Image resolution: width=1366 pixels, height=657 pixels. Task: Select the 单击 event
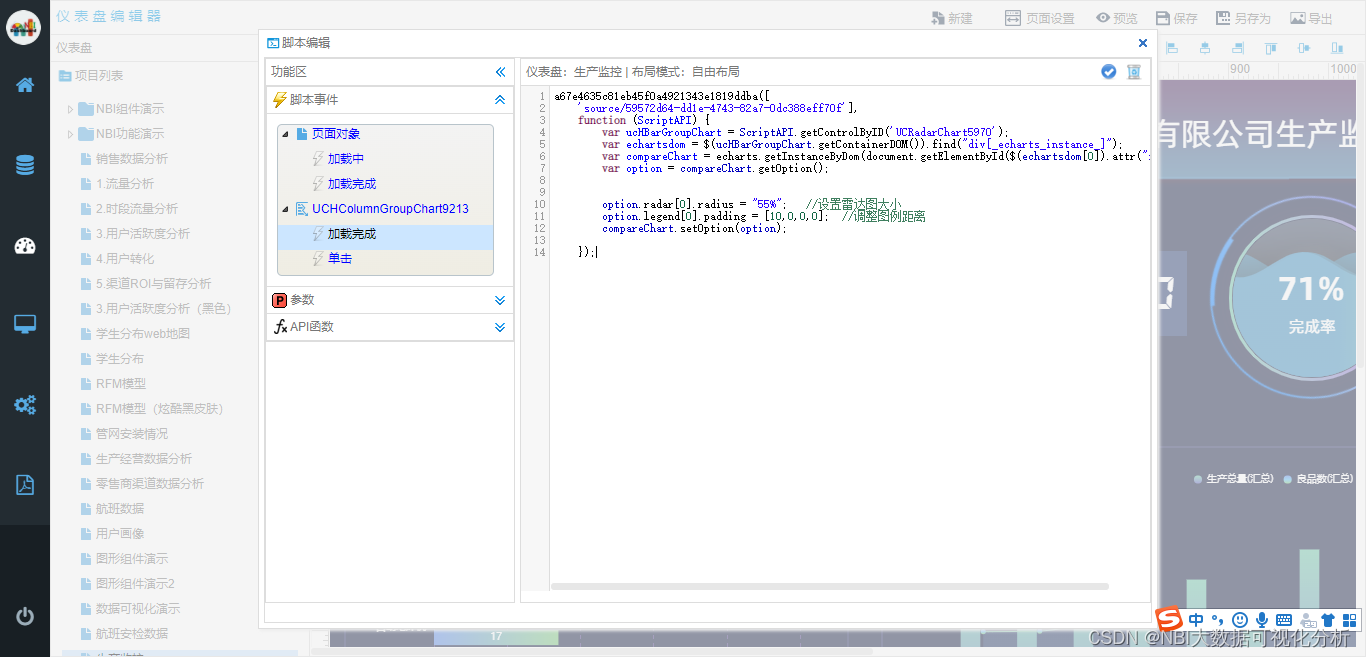tap(340, 259)
